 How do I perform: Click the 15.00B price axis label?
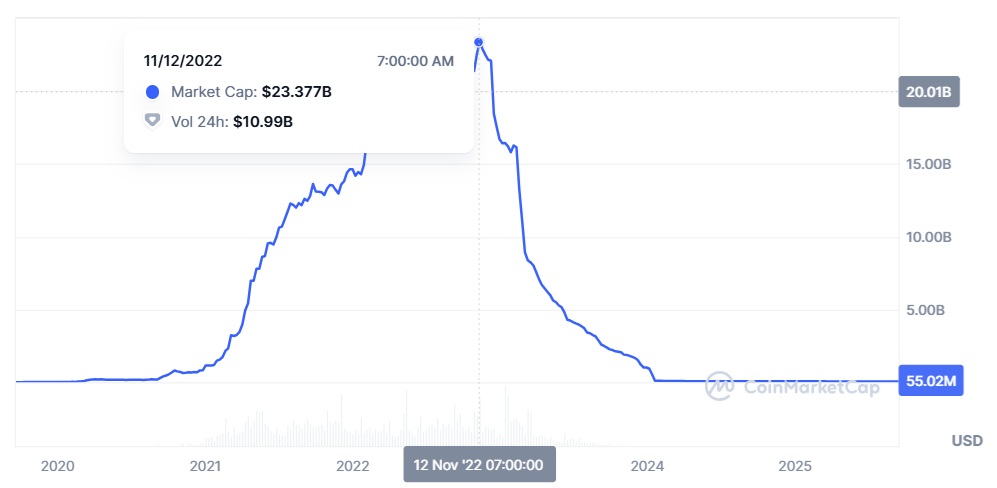point(928,165)
